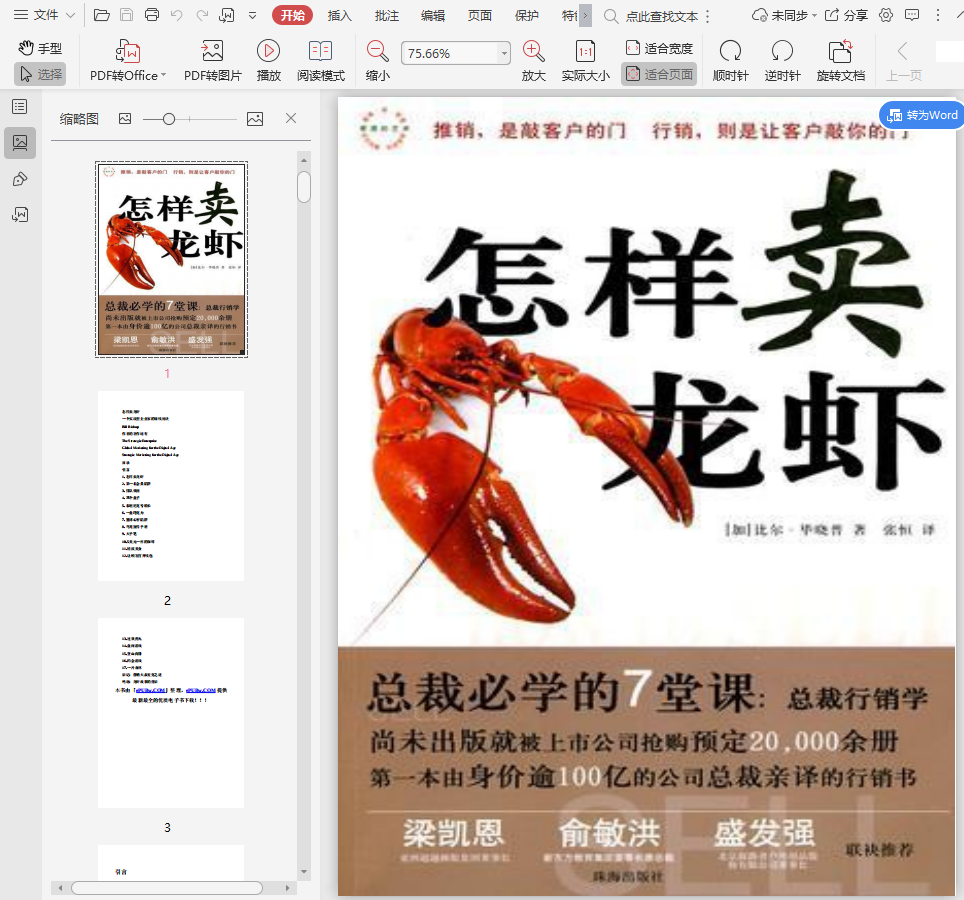Image resolution: width=964 pixels, height=900 pixels.
Task: Open the 批注 annotation tab
Action: coord(386,15)
